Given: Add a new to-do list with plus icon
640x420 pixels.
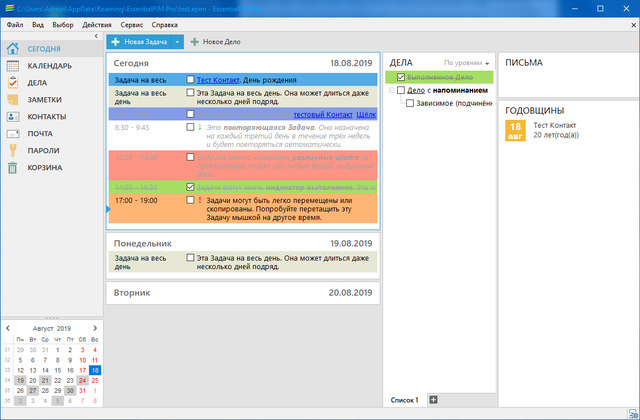Looking at the screenshot, I should click(433, 400).
